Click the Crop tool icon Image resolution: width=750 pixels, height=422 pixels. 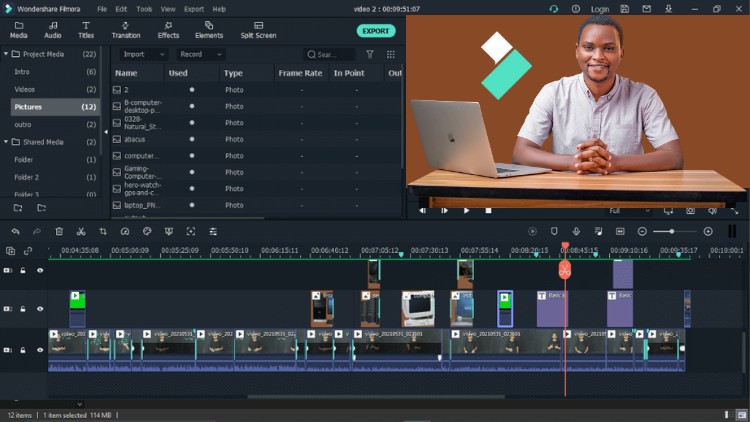[103, 232]
